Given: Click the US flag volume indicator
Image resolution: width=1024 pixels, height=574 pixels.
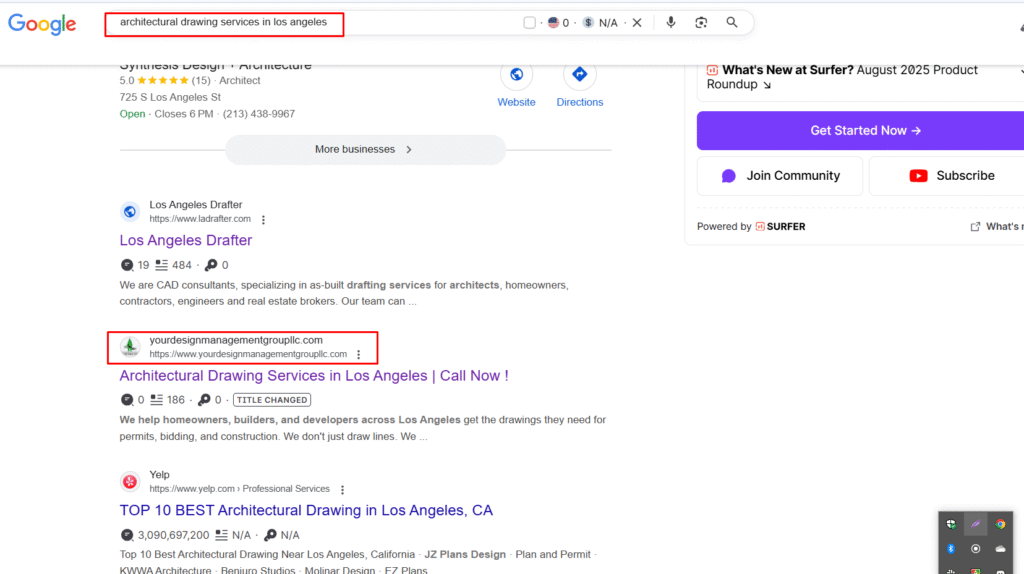Looking at the screenshot, I should (553, 23).
